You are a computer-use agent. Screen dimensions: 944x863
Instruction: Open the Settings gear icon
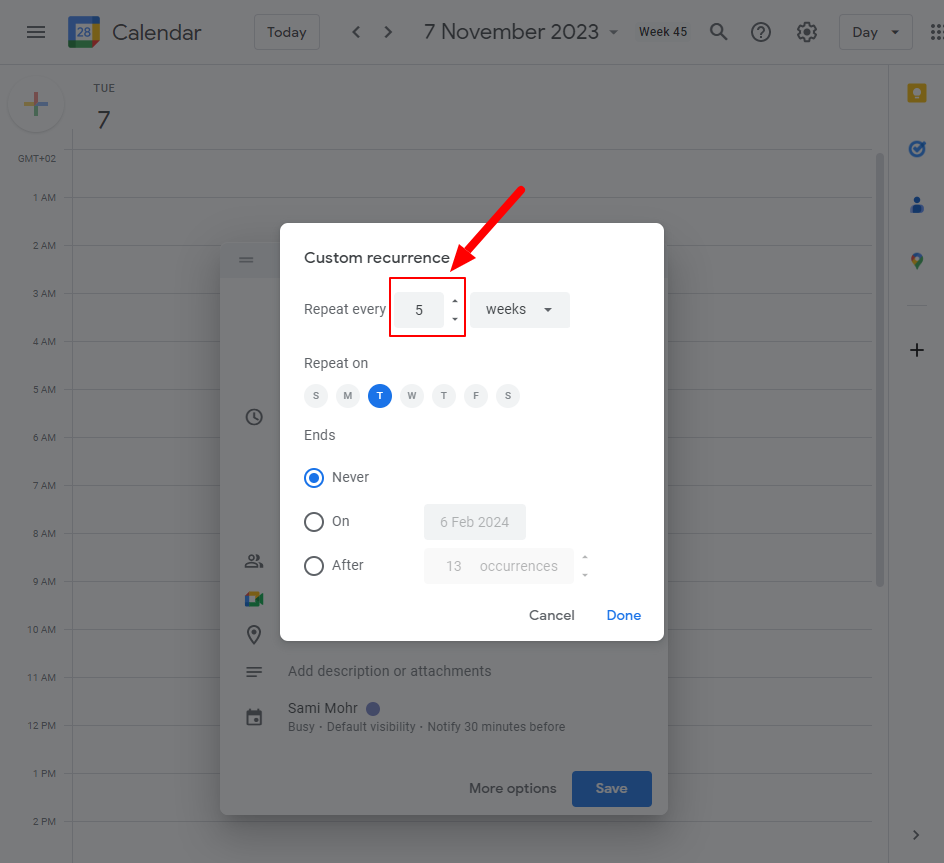pos(807,32)
